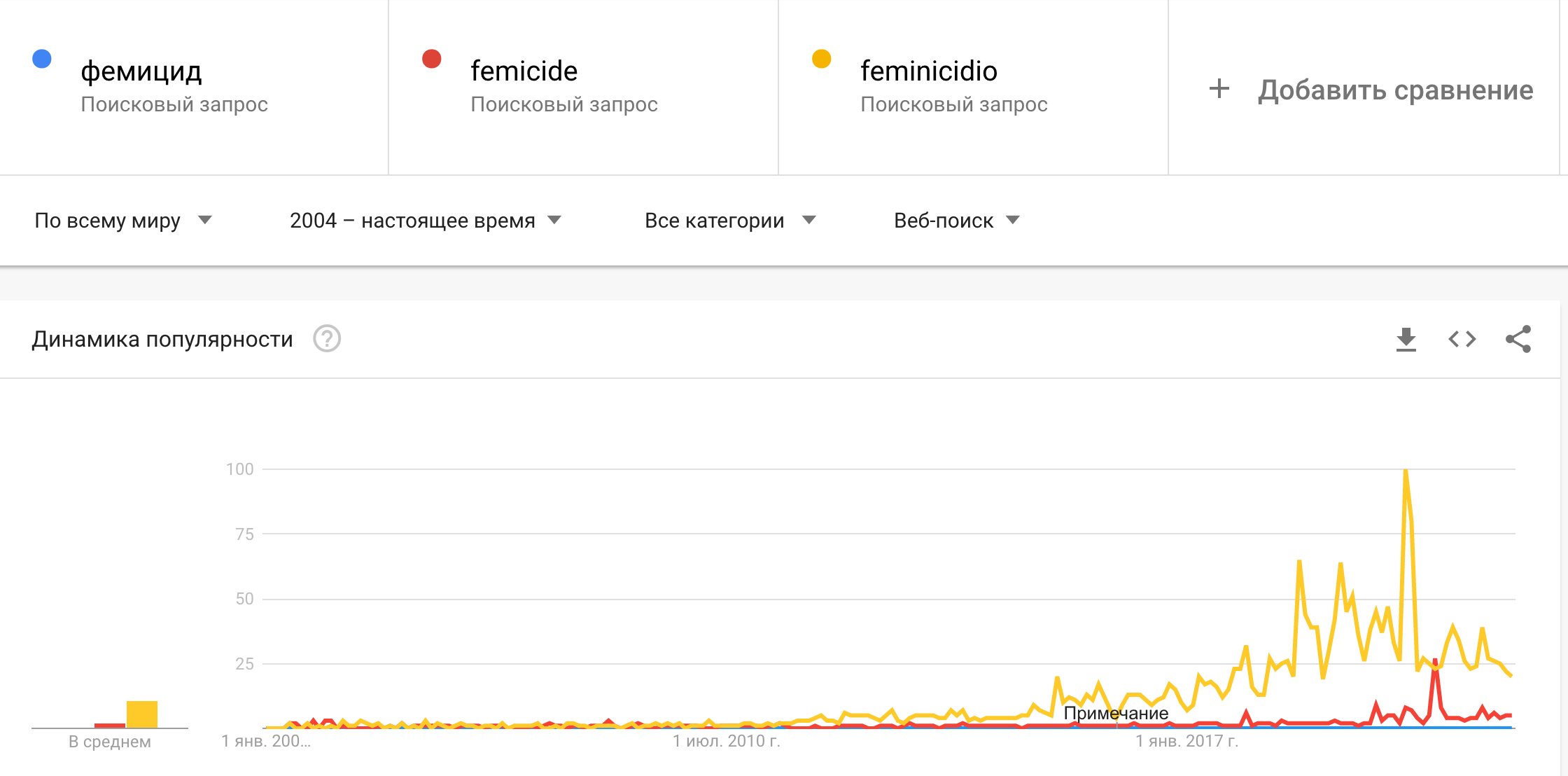
Task: Share the popularity dynamics chart
Action: (x=1518, y=339)
